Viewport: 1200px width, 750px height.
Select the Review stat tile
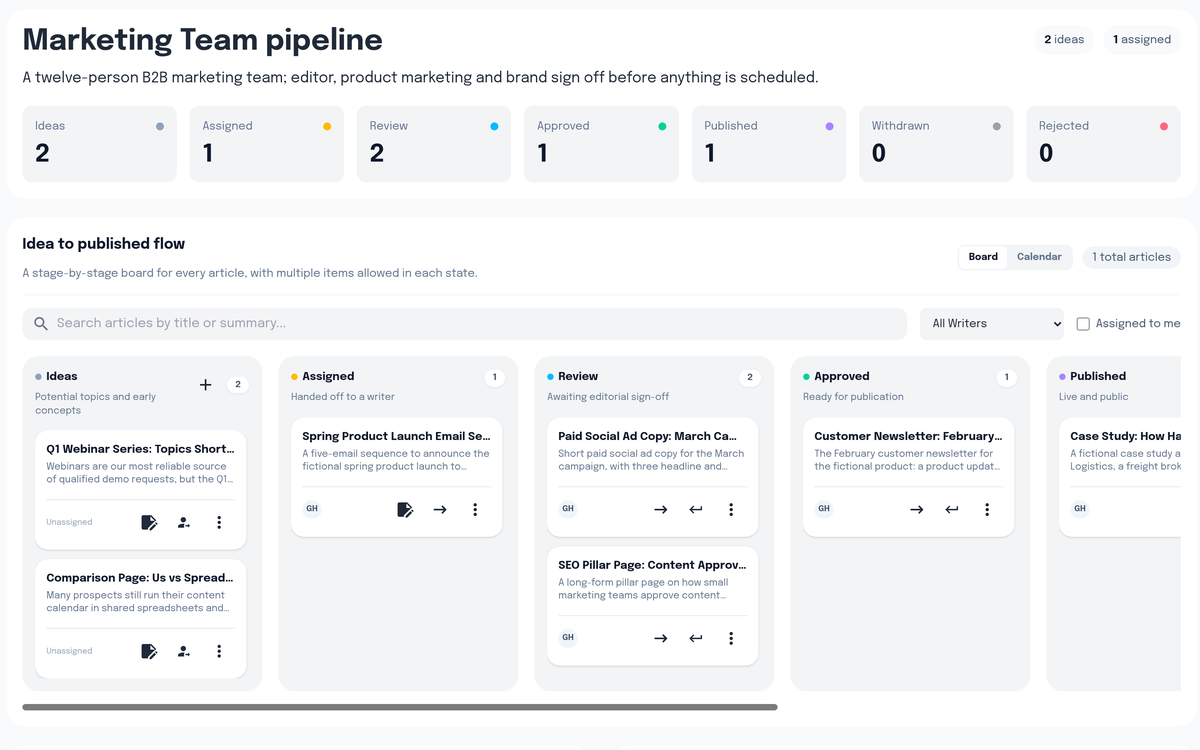(x=434, y=144)
